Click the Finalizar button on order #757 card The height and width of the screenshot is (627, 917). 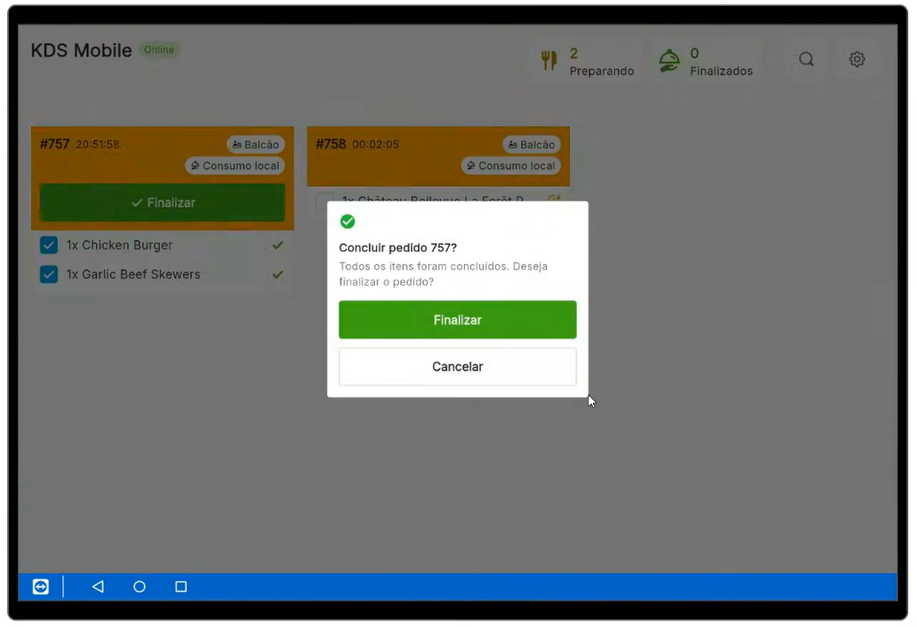[163, 202]
